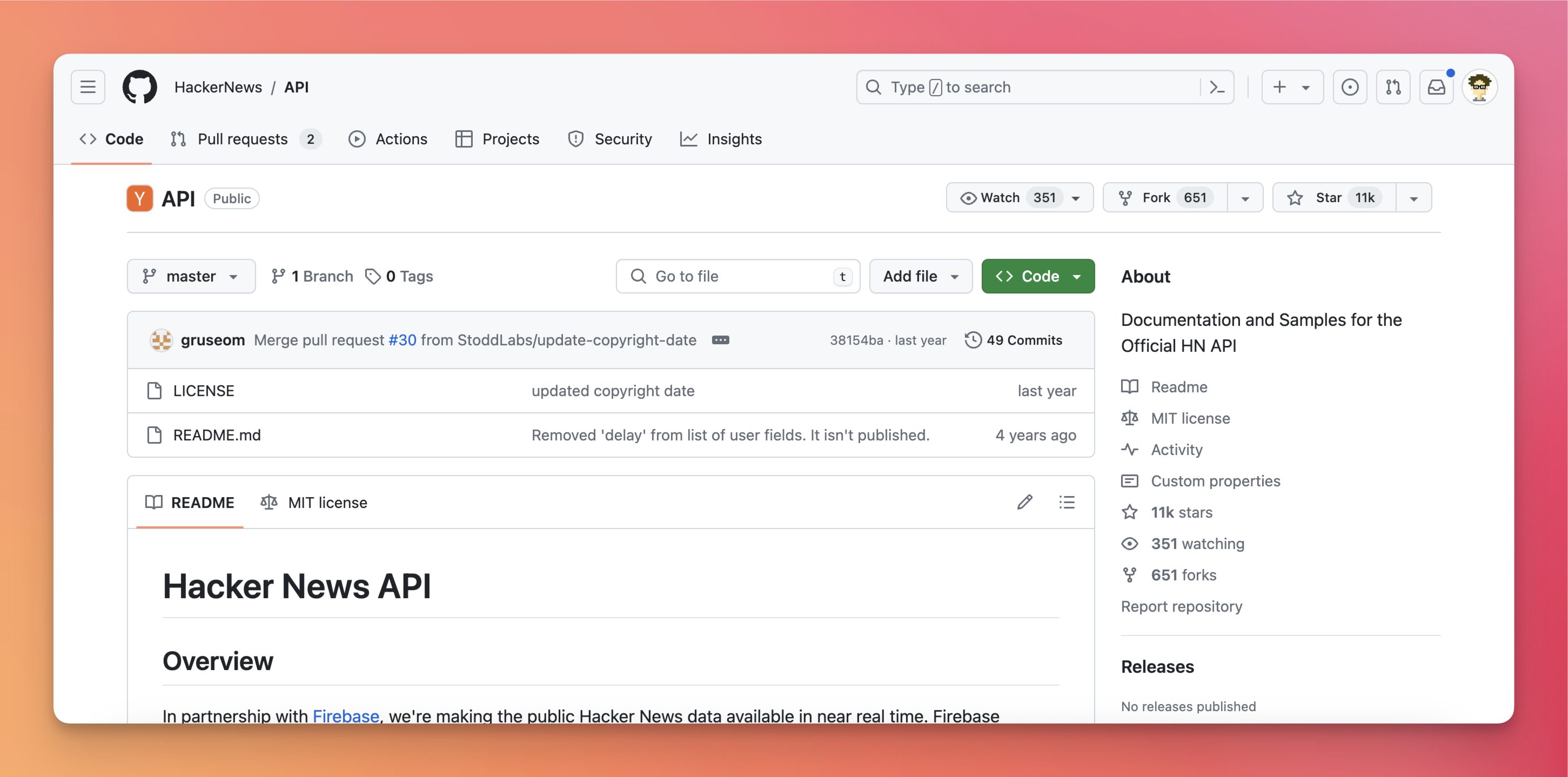Open the README.md file
This screenshot has width=1568, height=777.
(217, 435)
